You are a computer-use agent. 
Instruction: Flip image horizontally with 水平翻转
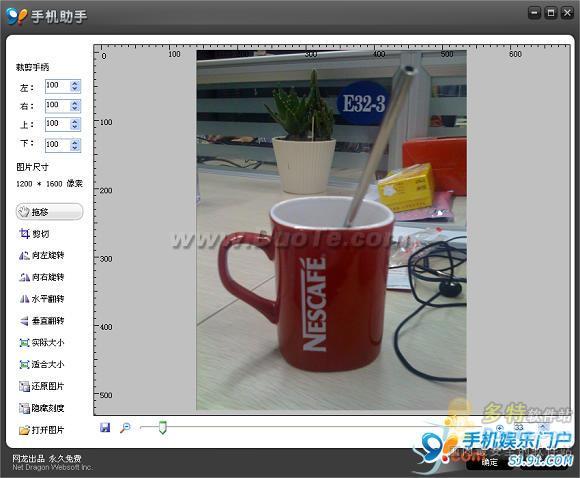[x=41, y=299]
